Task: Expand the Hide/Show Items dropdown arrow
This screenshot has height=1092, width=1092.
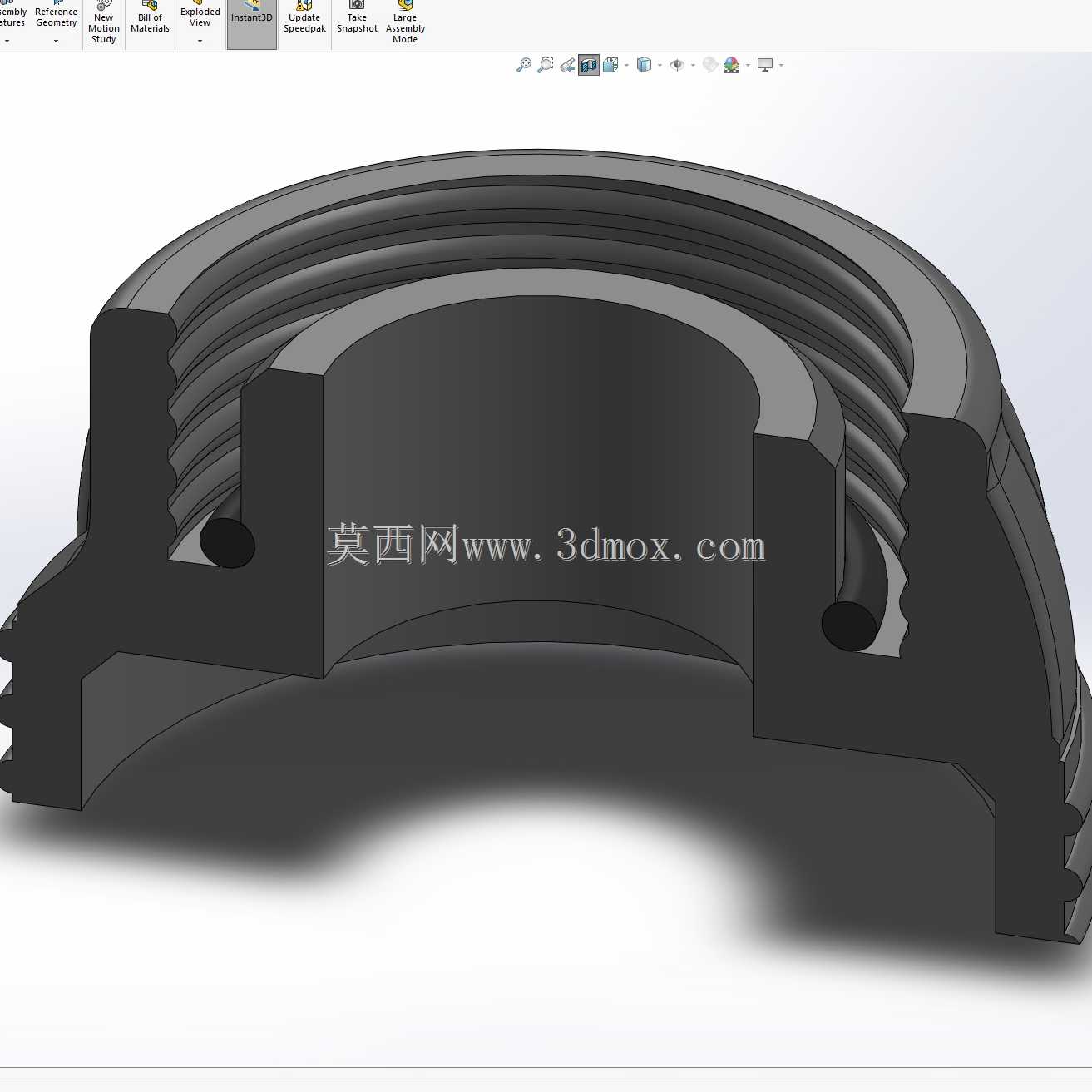Action: pos(693,65)
